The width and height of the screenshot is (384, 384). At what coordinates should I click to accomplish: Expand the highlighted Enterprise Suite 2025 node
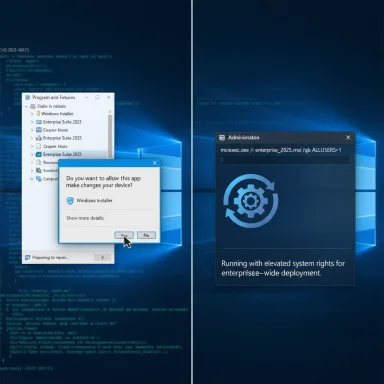[x=32, y=155]
